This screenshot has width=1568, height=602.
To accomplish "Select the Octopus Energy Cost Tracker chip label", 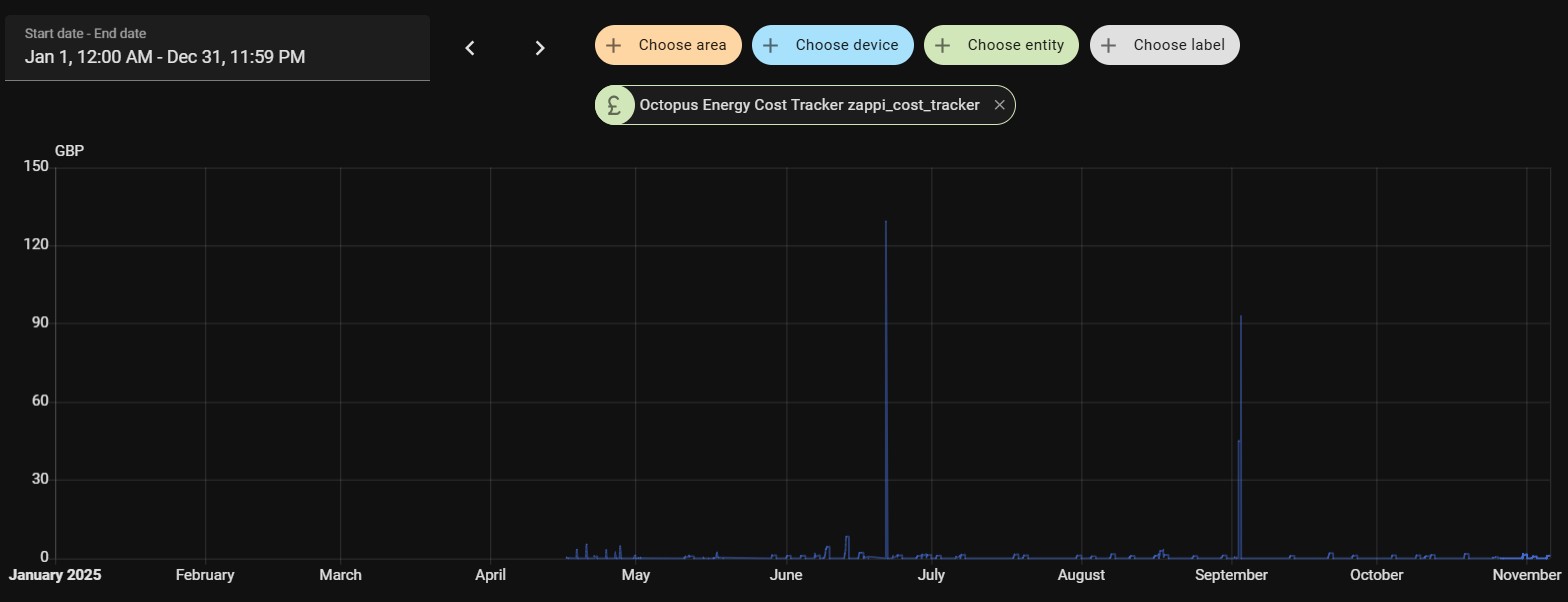I will point(809,105).
